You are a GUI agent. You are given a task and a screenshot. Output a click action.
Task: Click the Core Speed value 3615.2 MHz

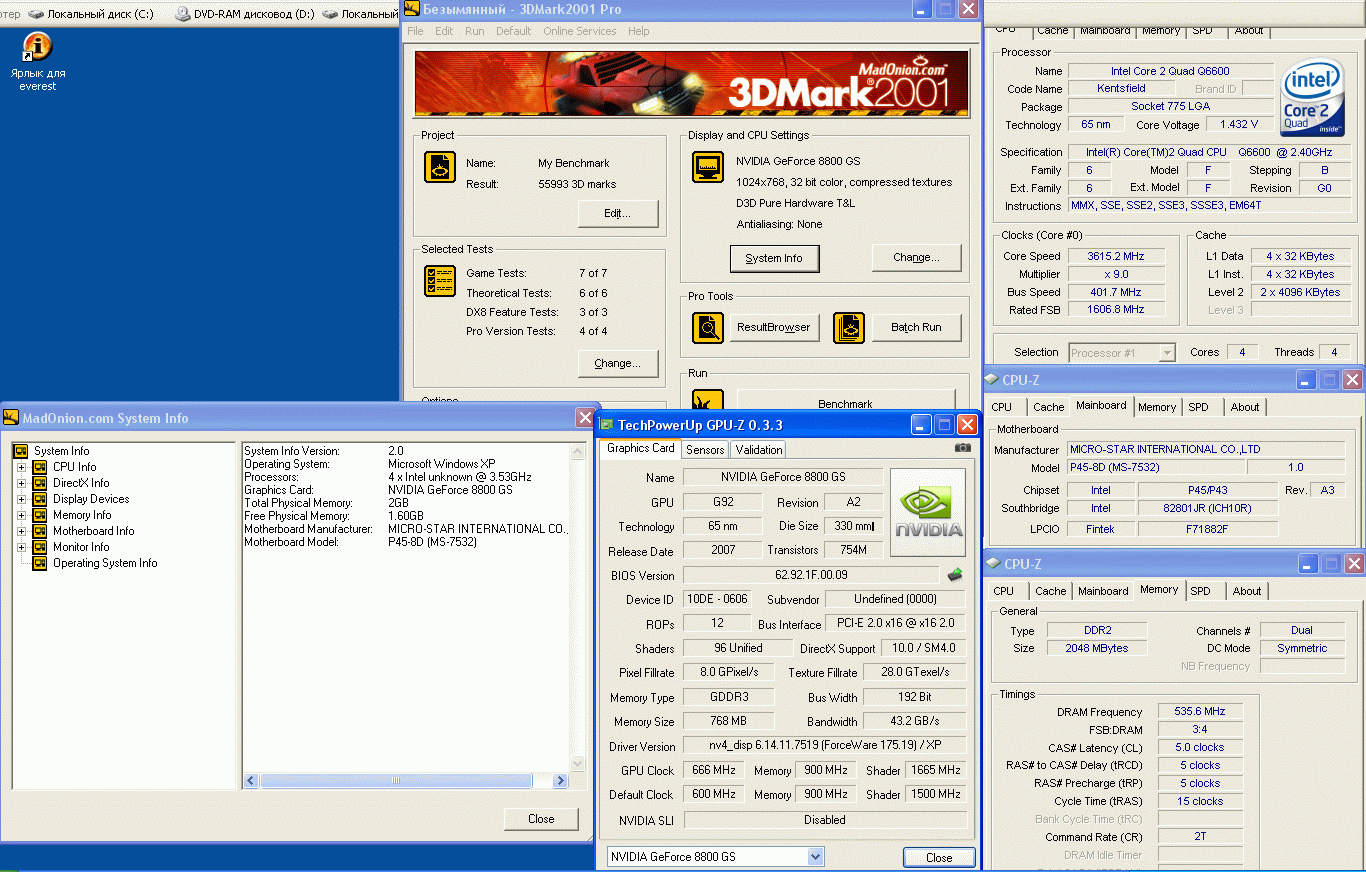(1116, 256)
